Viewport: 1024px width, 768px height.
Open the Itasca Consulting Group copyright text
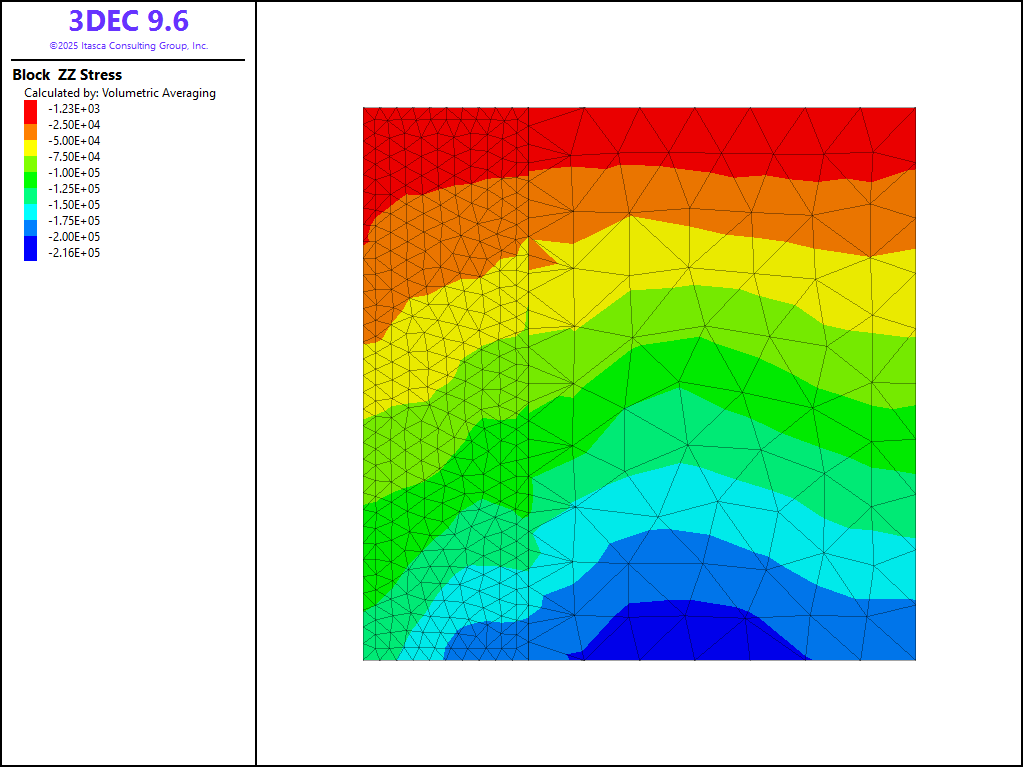tap(128, 46)
